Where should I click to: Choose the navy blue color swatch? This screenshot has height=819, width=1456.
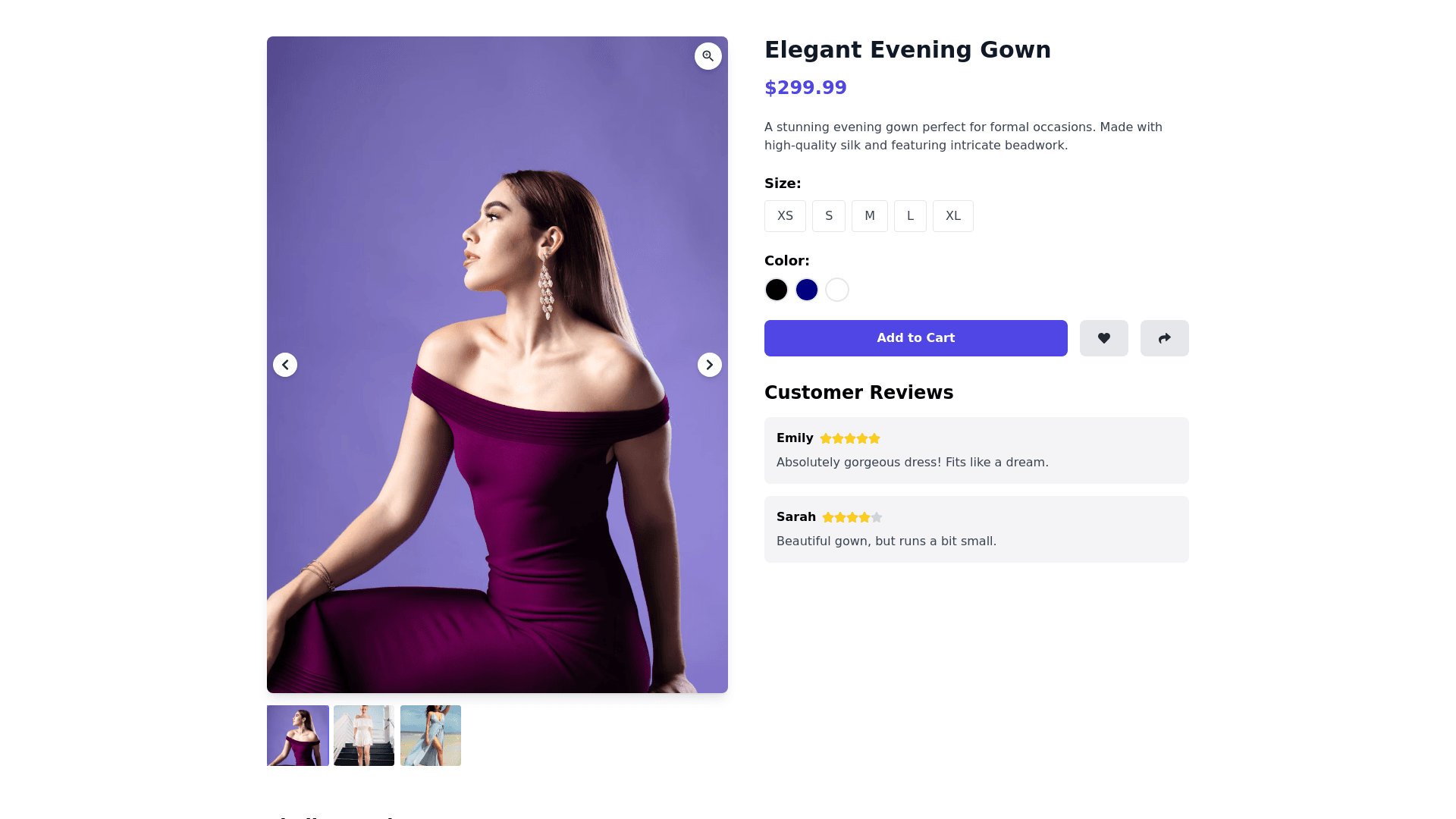point(807,290)
